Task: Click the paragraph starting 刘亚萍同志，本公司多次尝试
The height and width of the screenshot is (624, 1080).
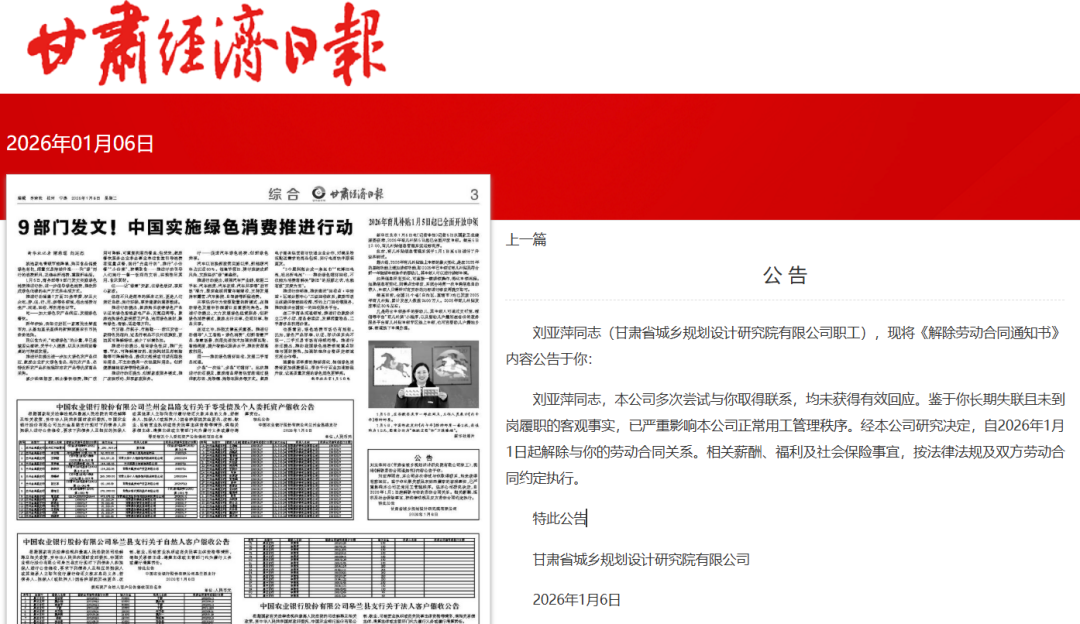Action: point(785,439)
